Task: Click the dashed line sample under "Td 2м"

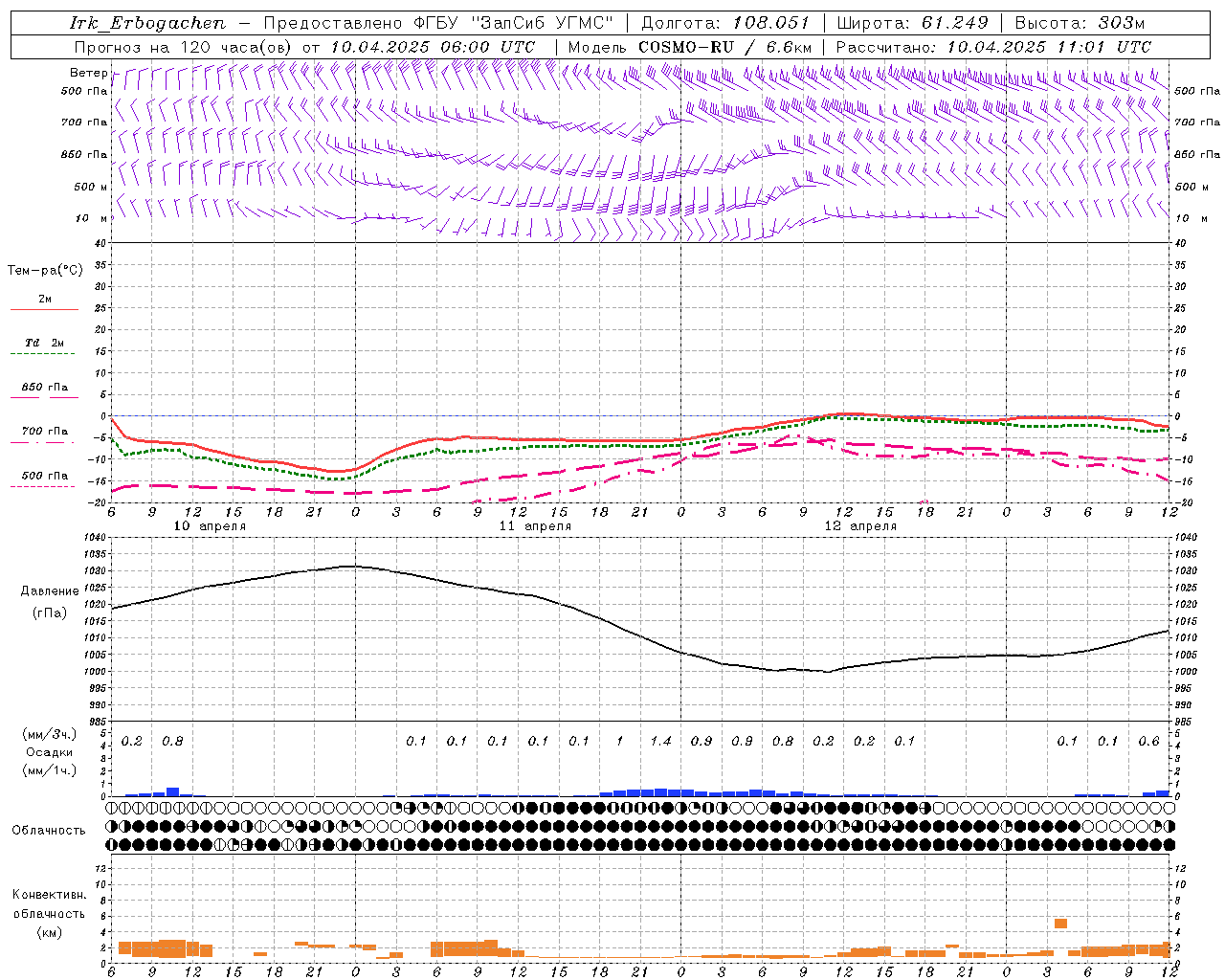Action: click(x=43, y=353)
